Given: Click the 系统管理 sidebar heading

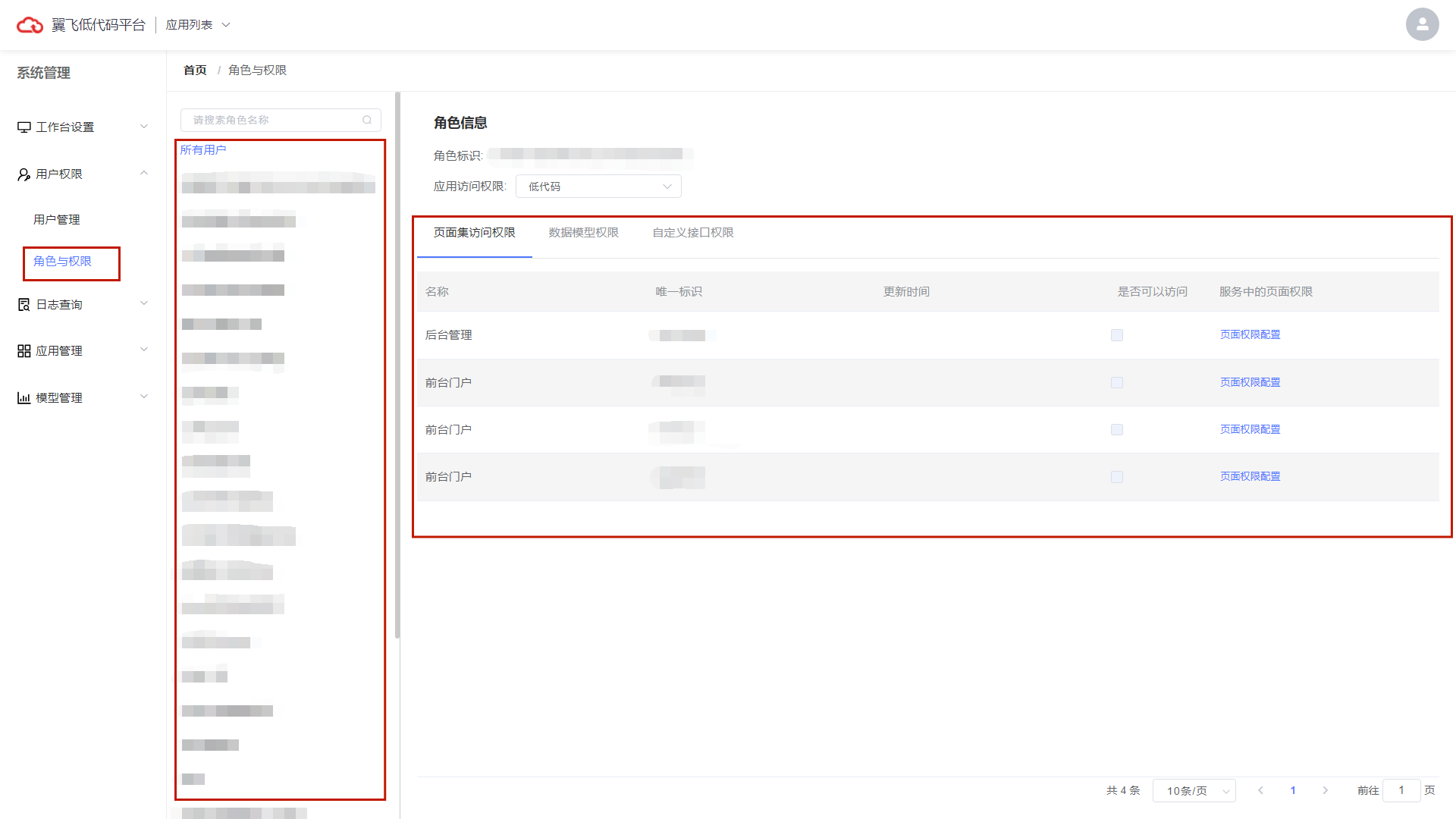Looking at the screenshot, I should [43, 73].
